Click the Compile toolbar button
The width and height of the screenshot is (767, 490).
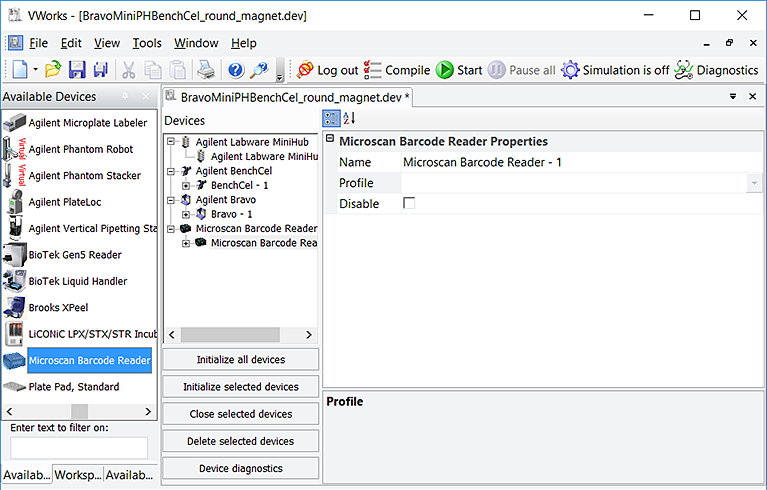click(396, 70)
